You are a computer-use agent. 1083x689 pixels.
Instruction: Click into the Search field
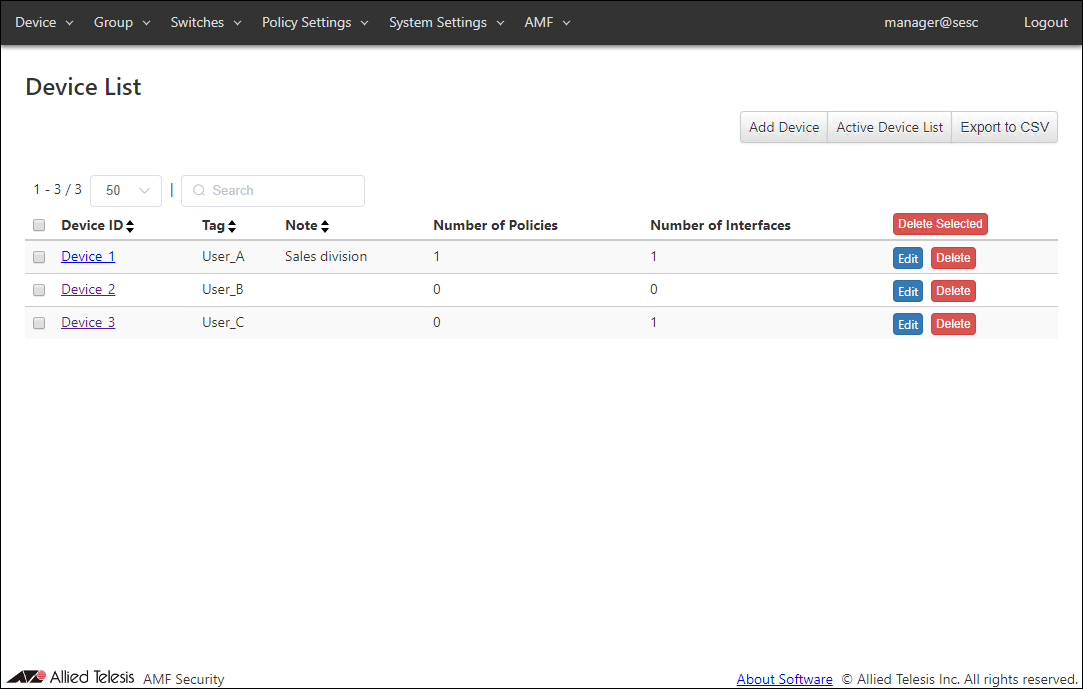point(280,190)
